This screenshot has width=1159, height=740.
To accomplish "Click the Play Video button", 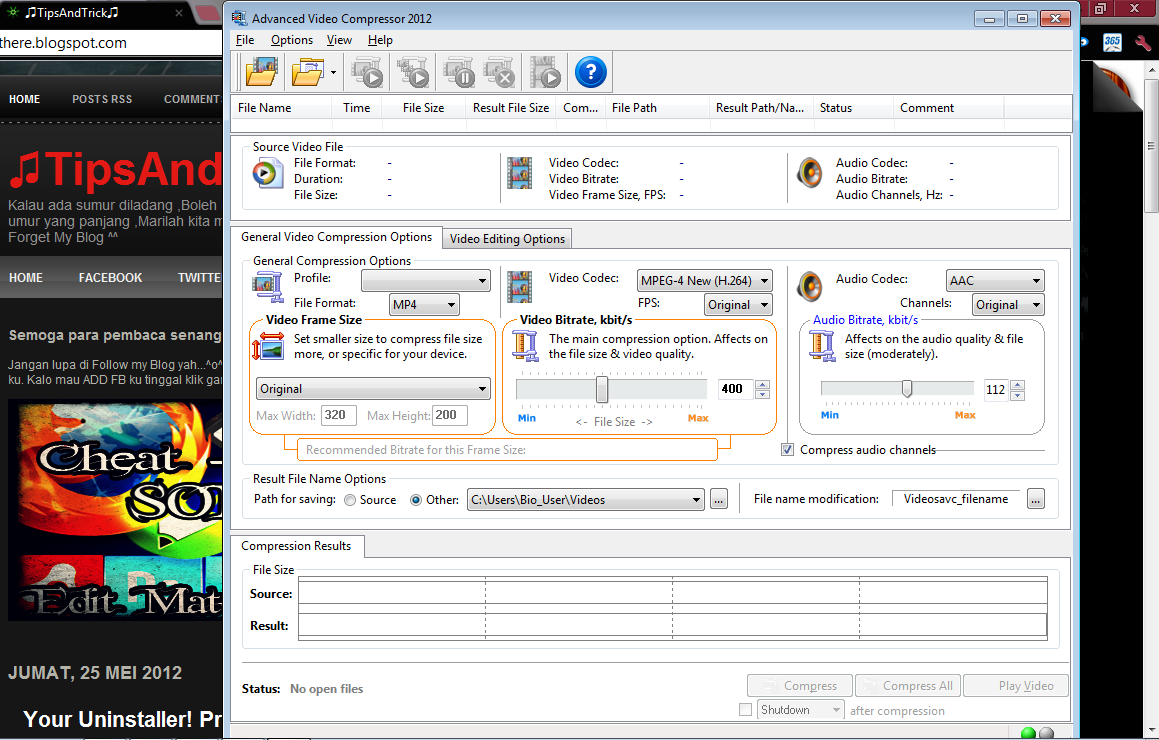I will pos(1016,686).
